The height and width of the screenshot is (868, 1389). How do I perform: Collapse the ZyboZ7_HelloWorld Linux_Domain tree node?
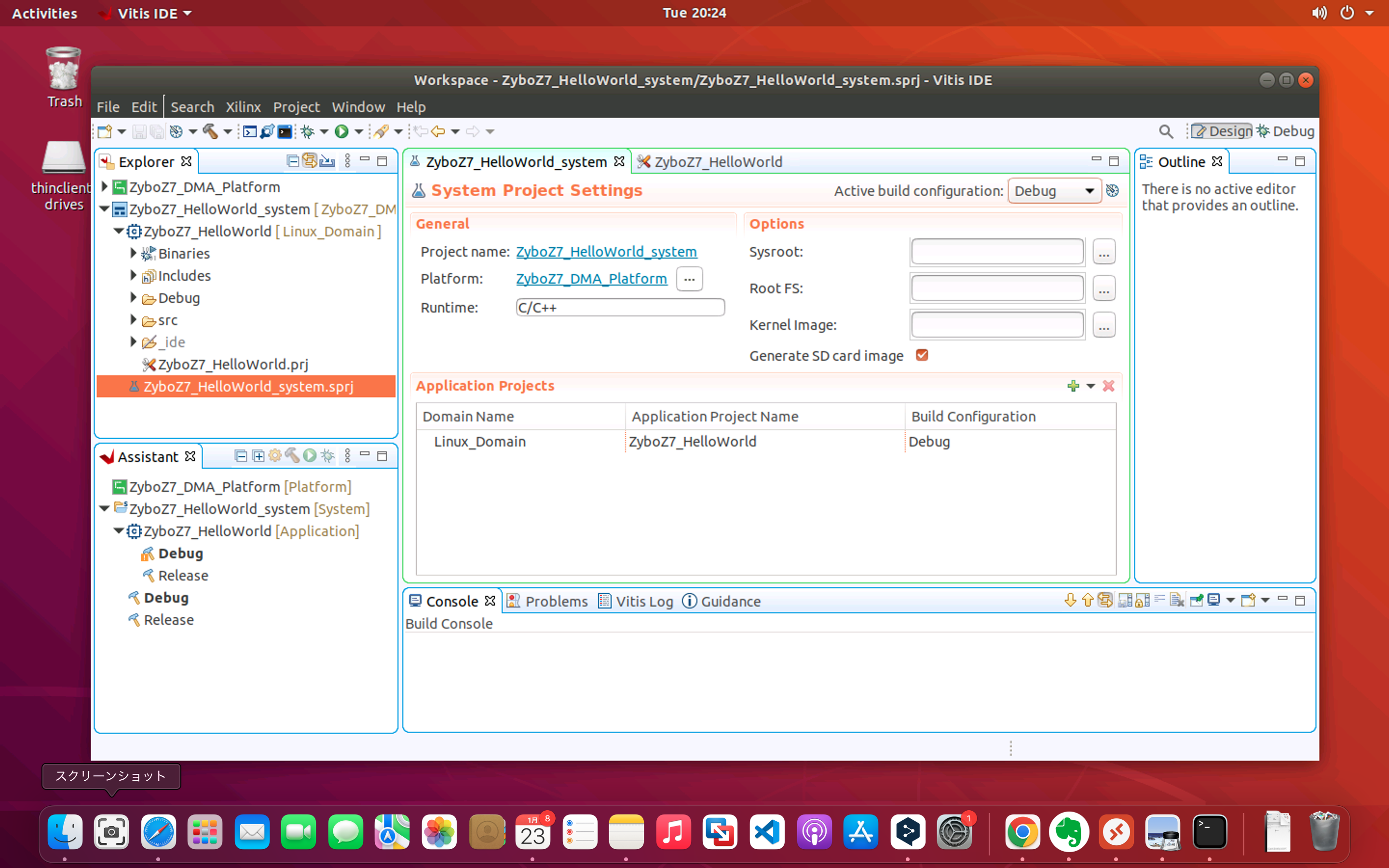click(119, 231)
